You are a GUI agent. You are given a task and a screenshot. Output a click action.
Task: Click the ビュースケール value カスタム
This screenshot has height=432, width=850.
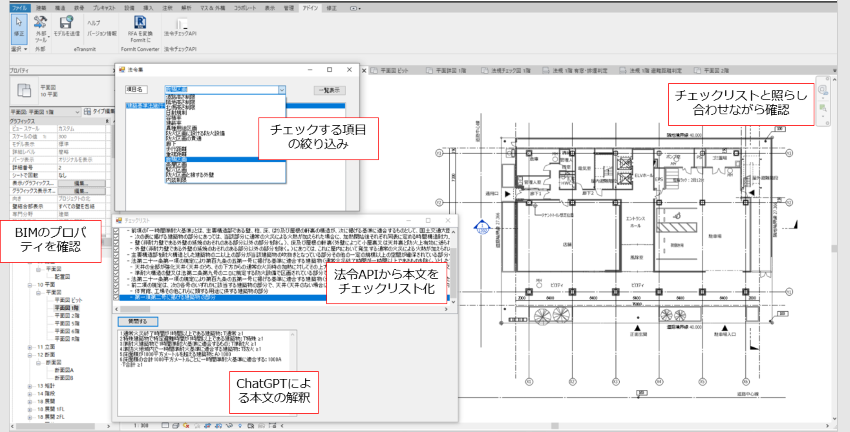[81, 129]
